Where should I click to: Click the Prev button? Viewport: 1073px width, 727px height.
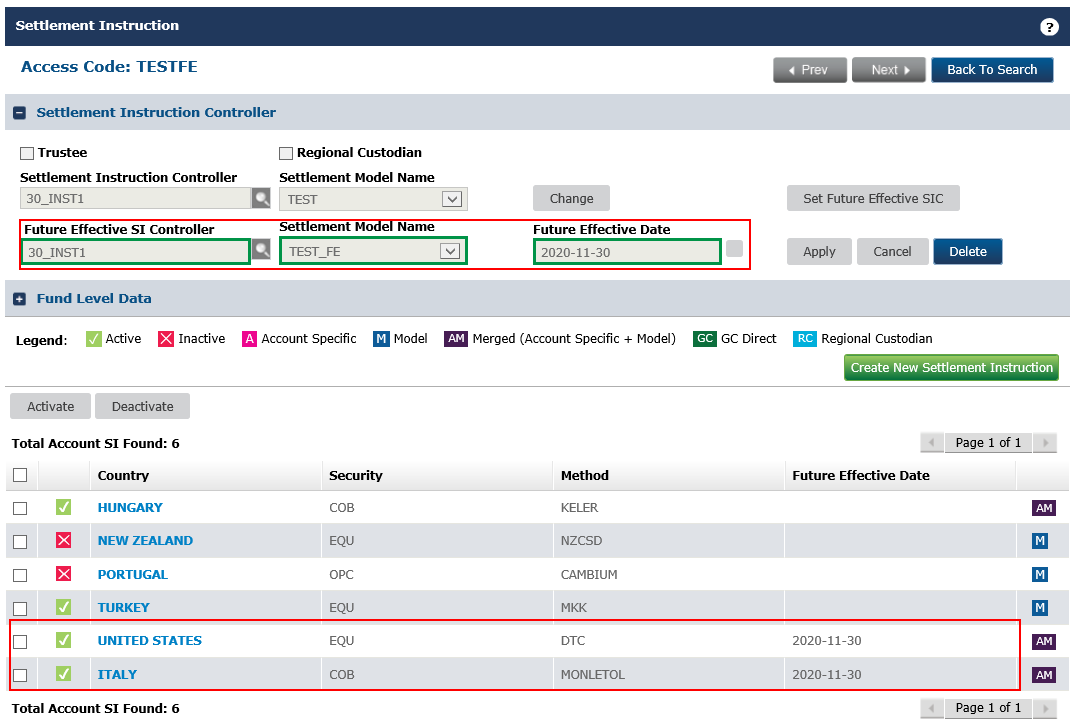(x=810, y=70)
